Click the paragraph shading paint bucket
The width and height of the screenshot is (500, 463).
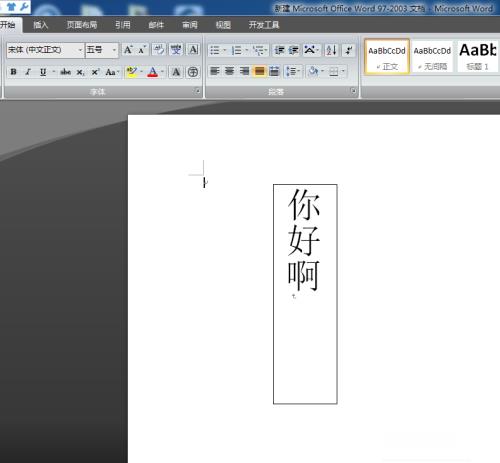[x=313, y=71]
